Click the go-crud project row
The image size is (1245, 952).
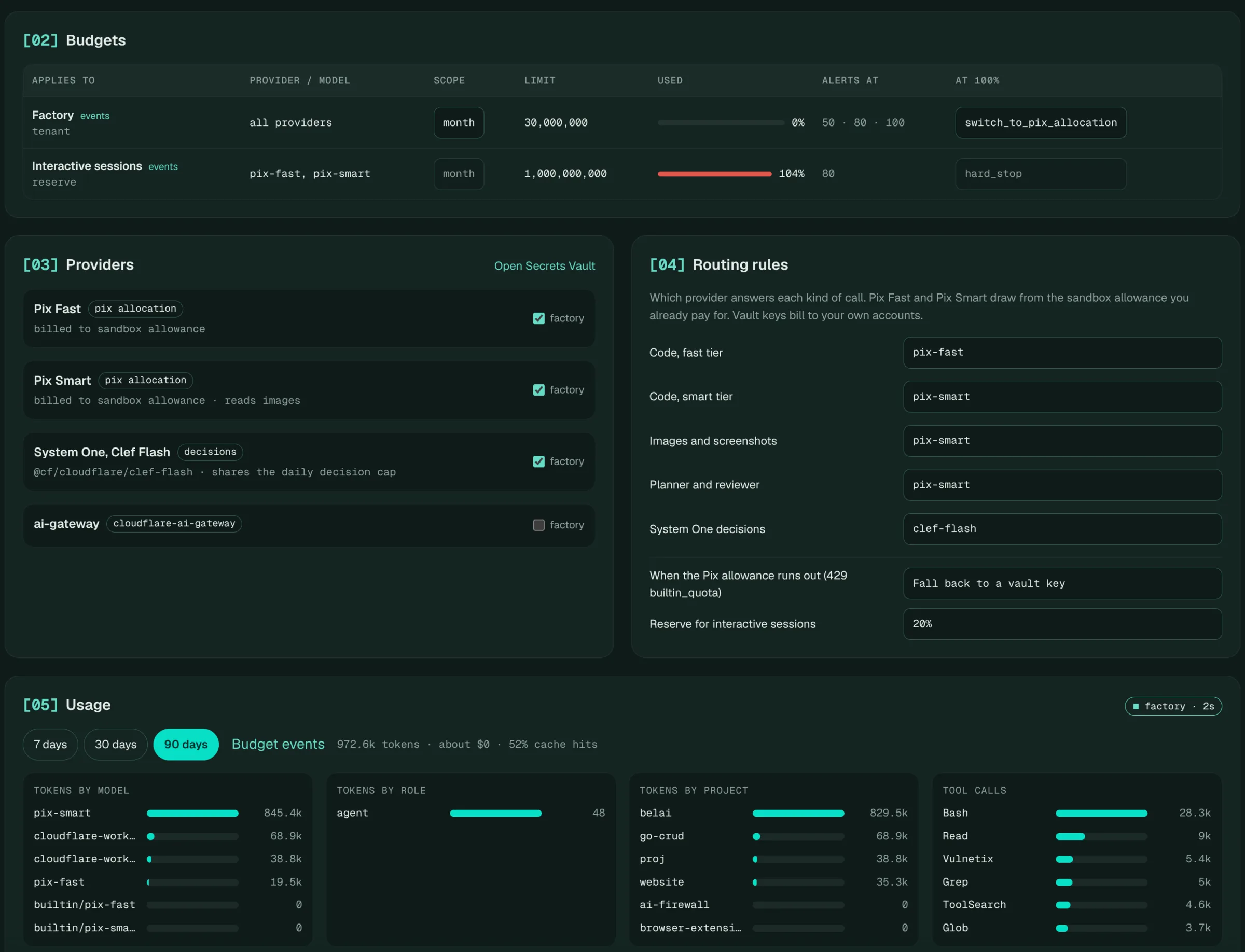point(773,836)
